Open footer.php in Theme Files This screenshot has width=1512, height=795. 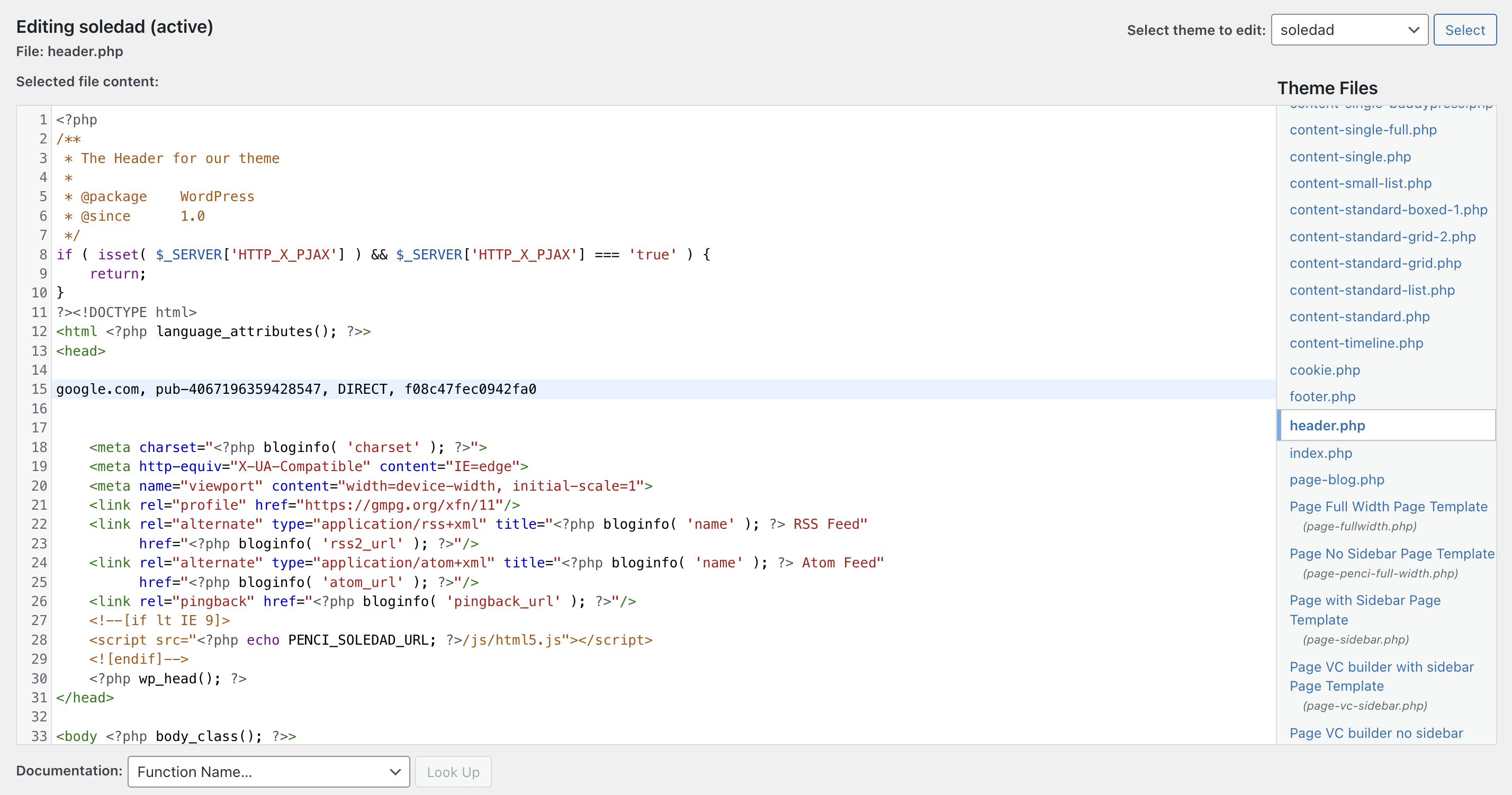pos(1322,396)
